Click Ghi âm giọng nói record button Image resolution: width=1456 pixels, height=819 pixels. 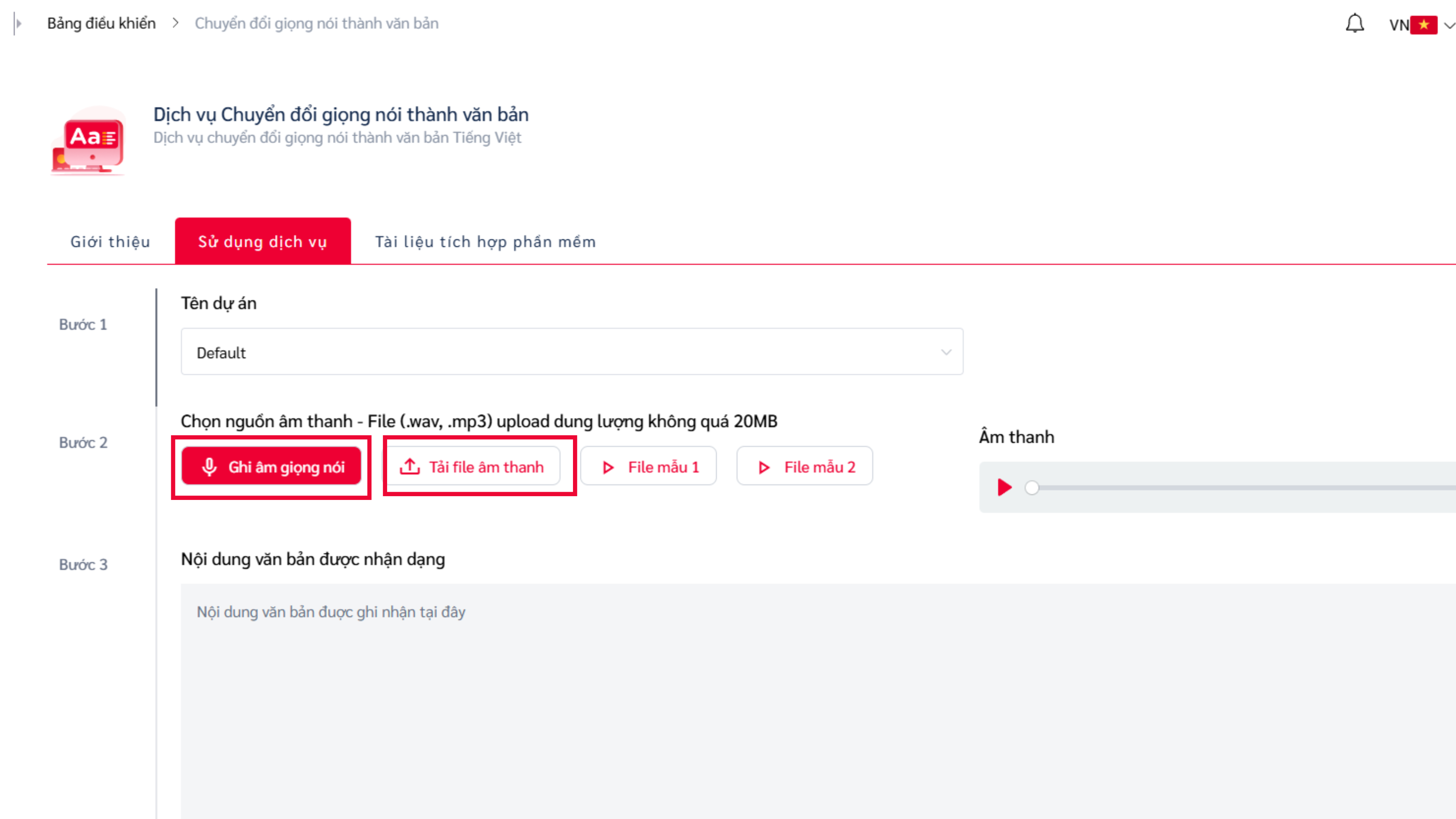point(271,466)
